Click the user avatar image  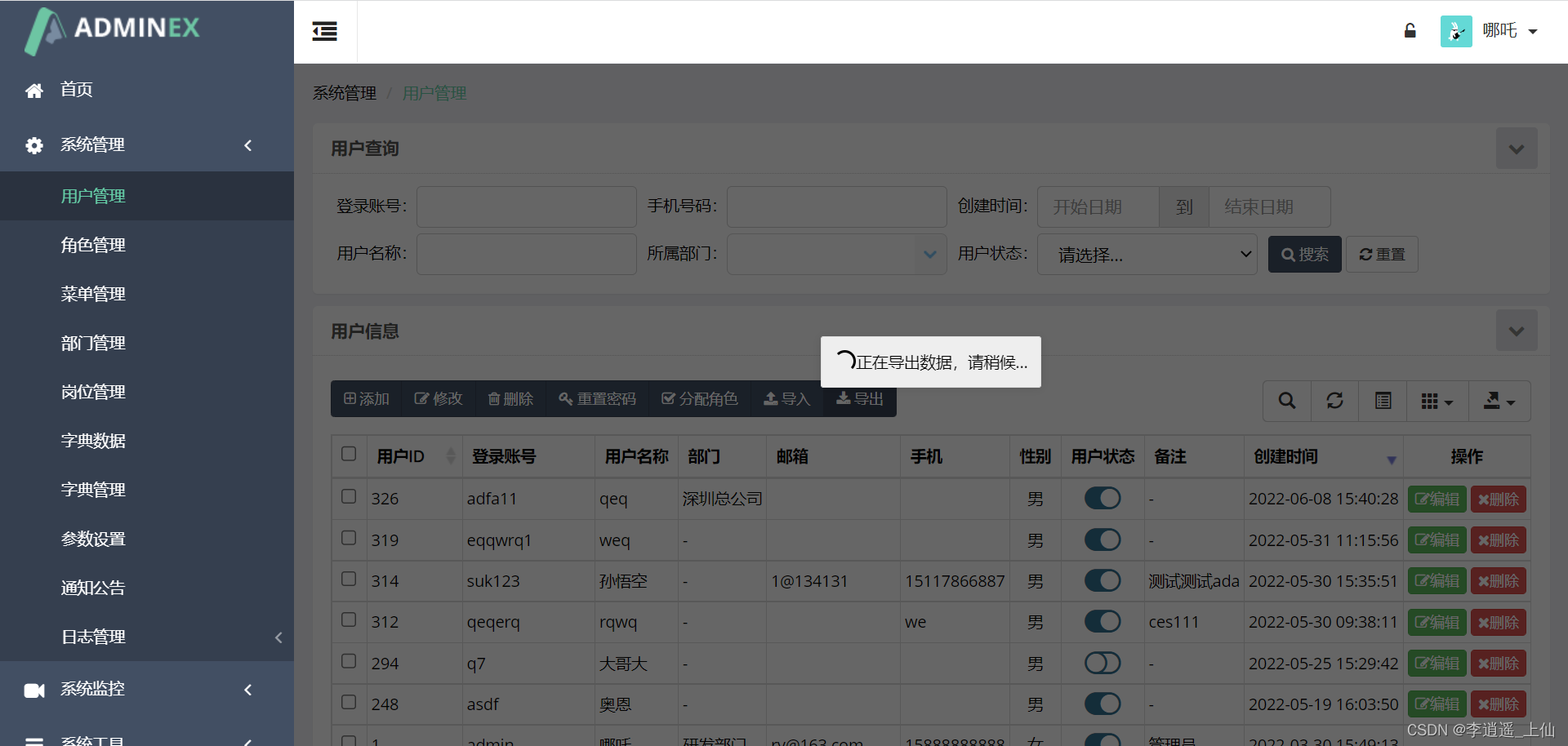(x=1456, y=31)
